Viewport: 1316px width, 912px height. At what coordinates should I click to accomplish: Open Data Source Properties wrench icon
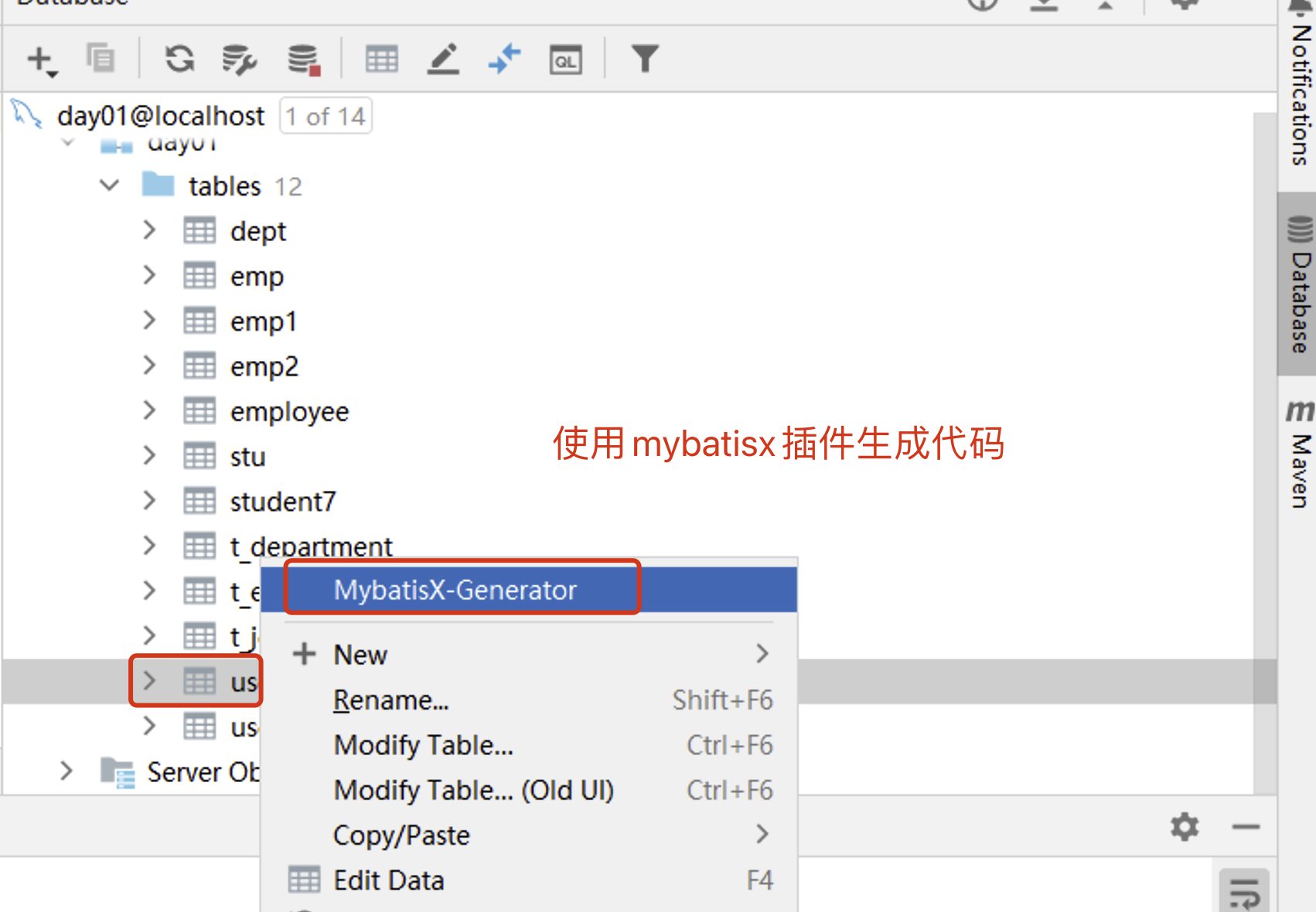pos(239,60)
